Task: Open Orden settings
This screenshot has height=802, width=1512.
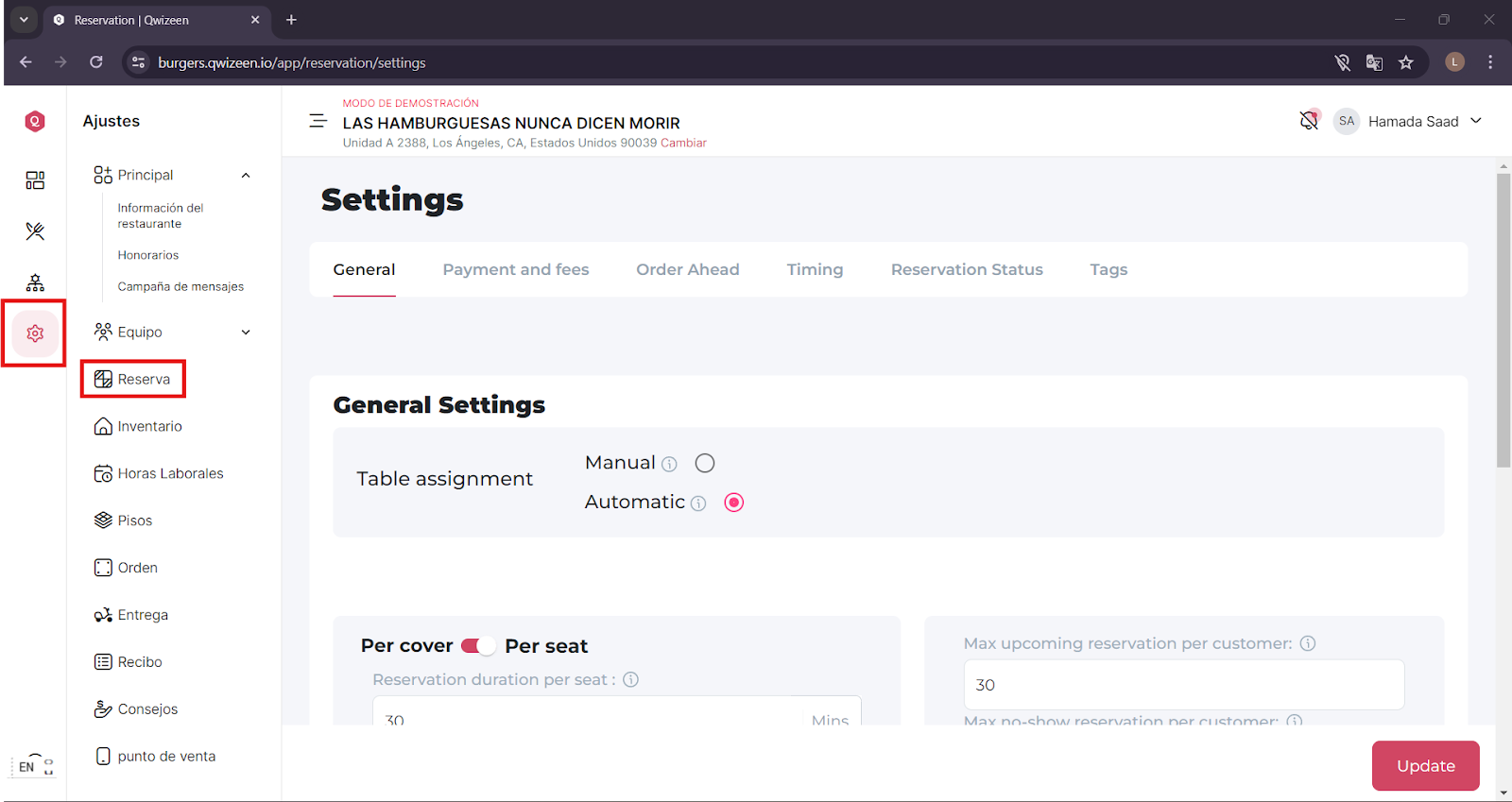Action: [126, 568]
